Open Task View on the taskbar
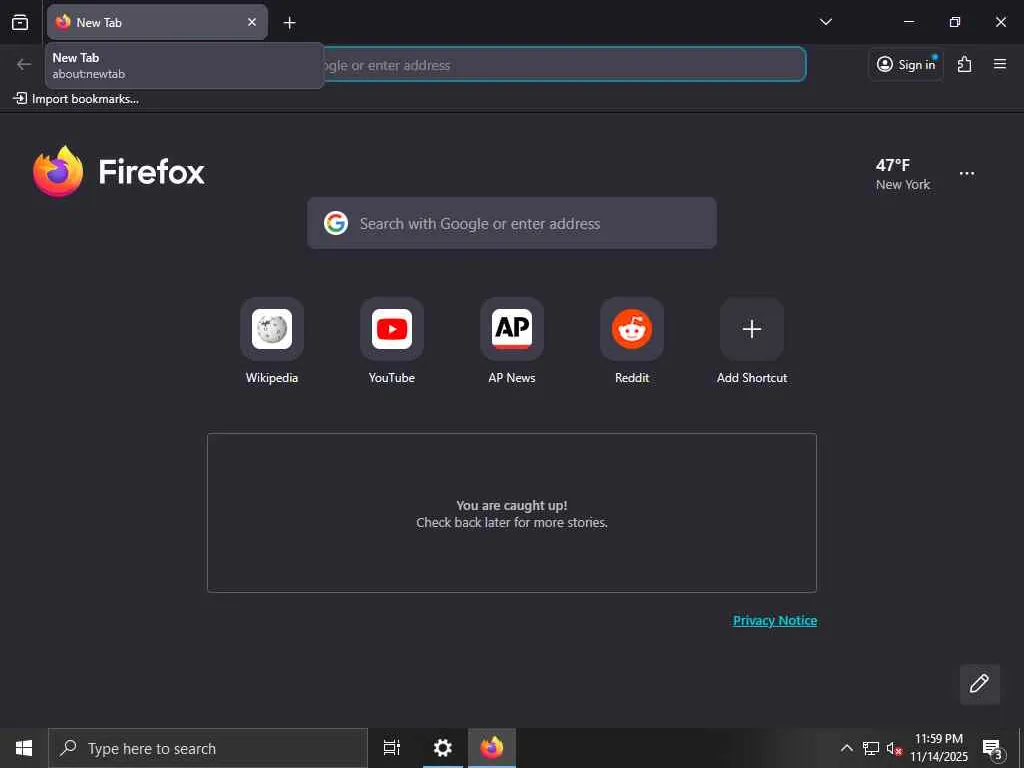Image resolution: width=1024 pixels, height=768 pixels. [x=392, y=748]
